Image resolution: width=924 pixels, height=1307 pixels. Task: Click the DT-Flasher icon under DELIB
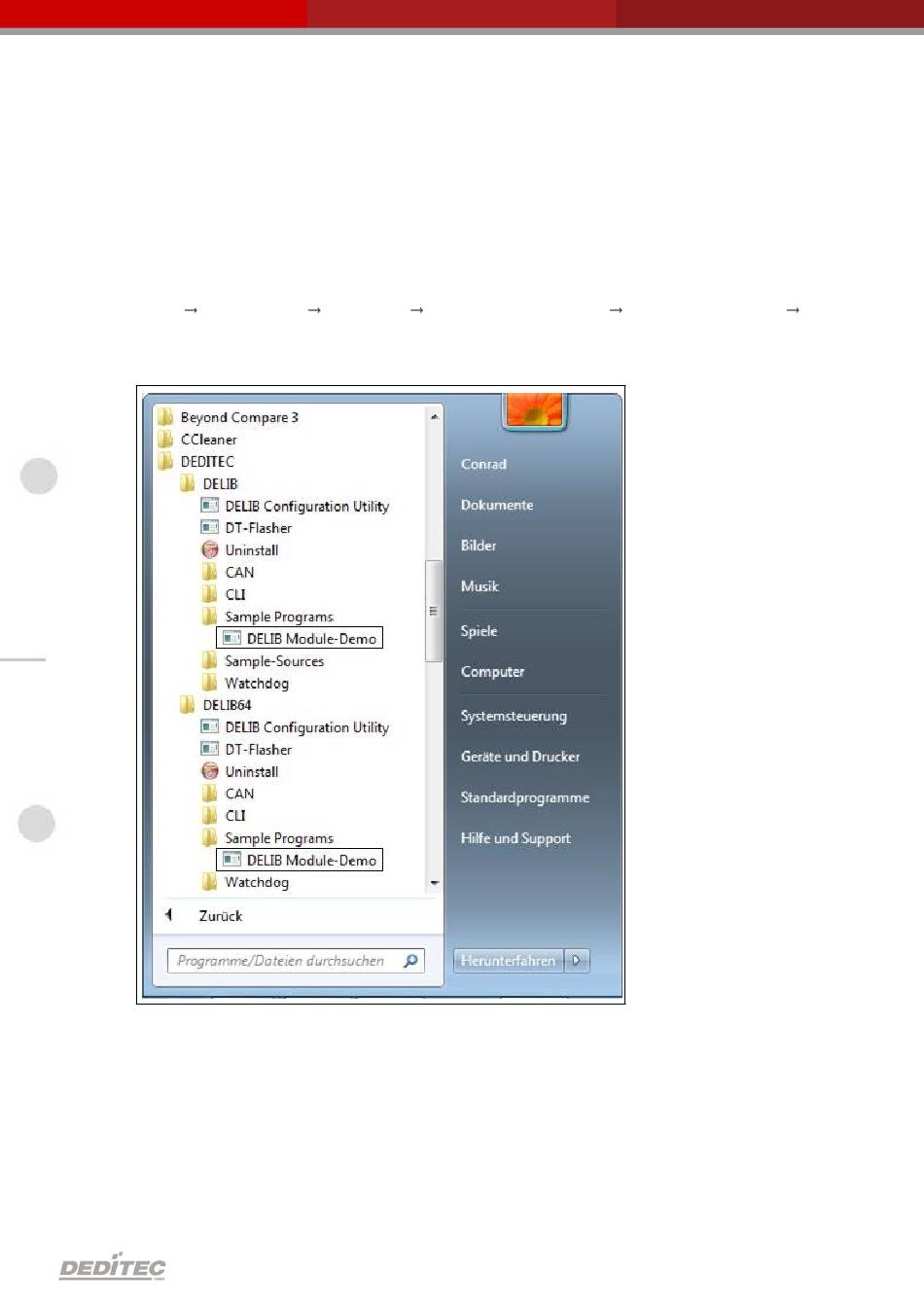[209, 527]
